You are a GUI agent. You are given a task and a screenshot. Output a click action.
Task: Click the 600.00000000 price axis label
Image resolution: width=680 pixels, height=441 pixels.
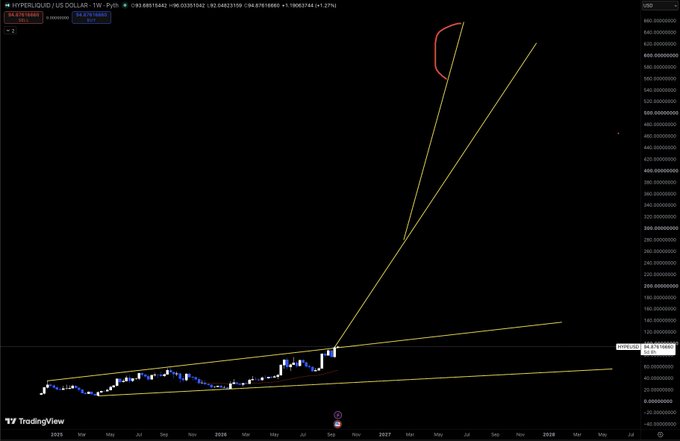[x=661, y=56]
